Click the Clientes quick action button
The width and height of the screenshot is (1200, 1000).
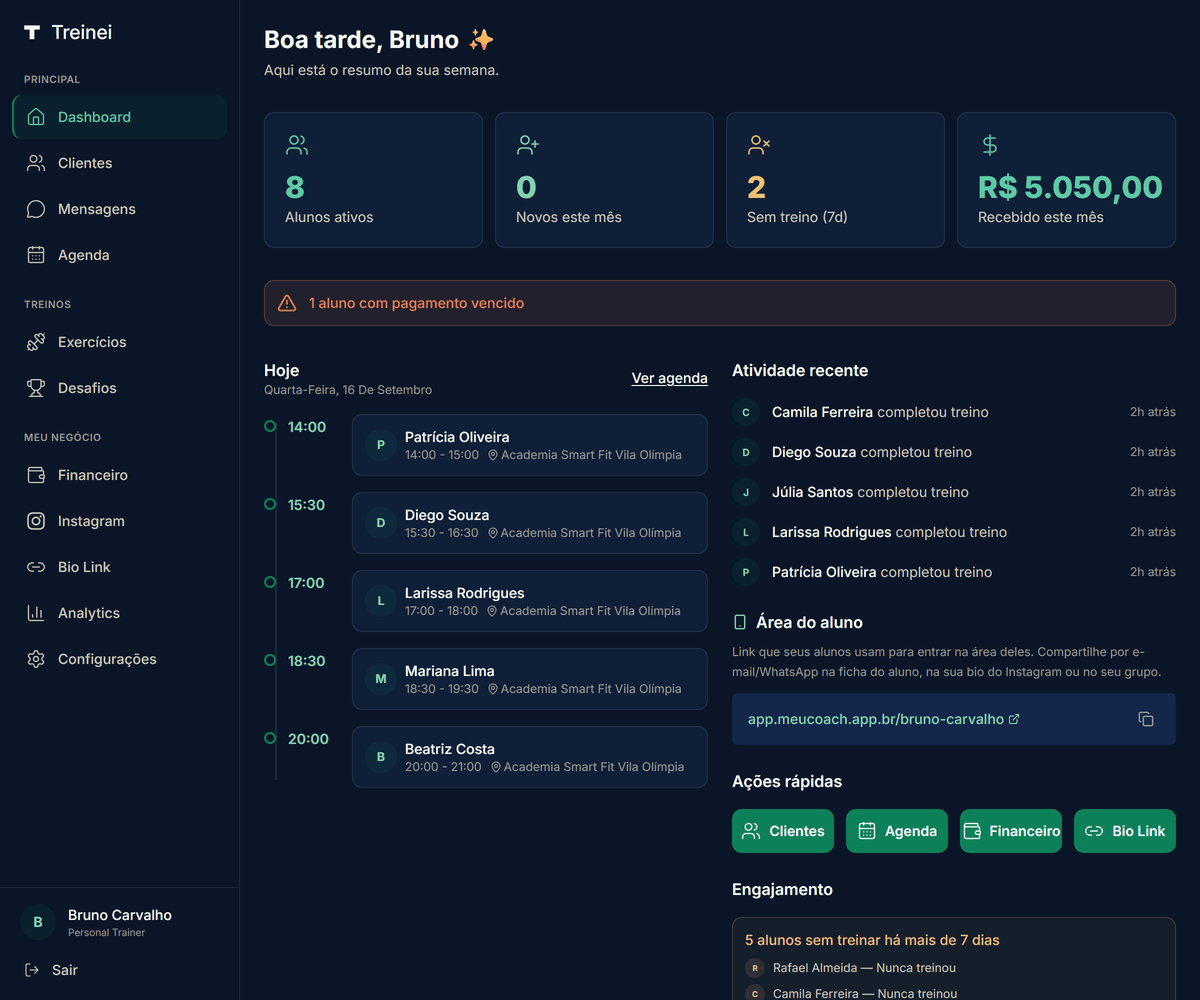click(783, 831)
